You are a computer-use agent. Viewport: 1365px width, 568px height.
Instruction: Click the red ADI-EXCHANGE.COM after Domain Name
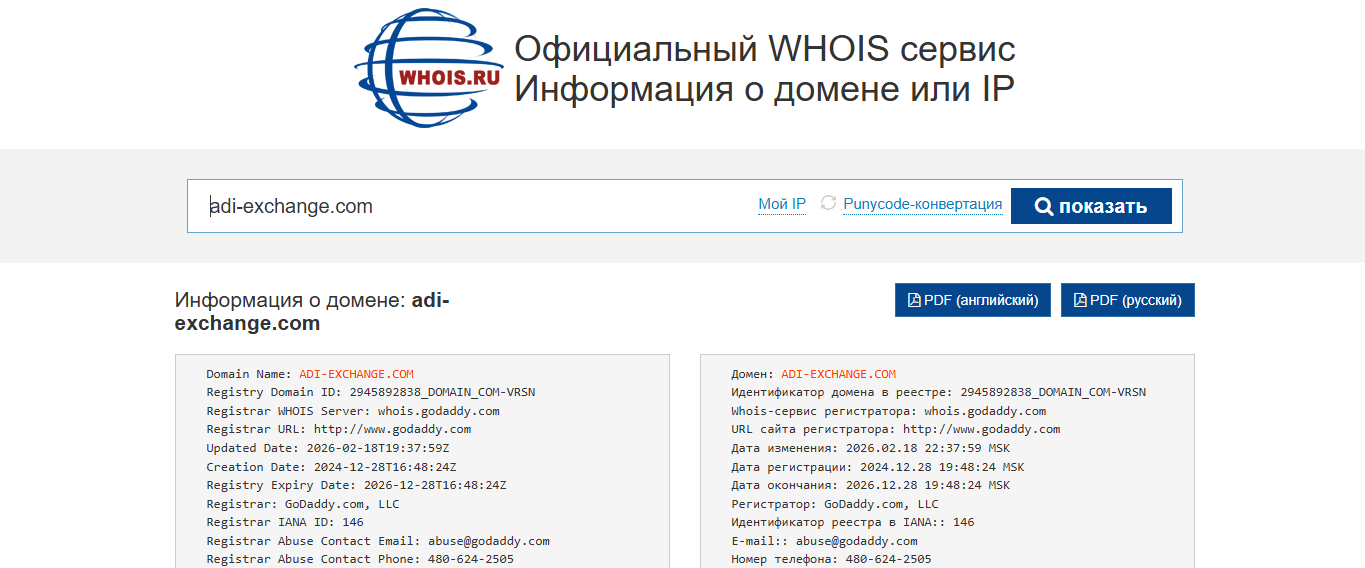pos(356,374)
